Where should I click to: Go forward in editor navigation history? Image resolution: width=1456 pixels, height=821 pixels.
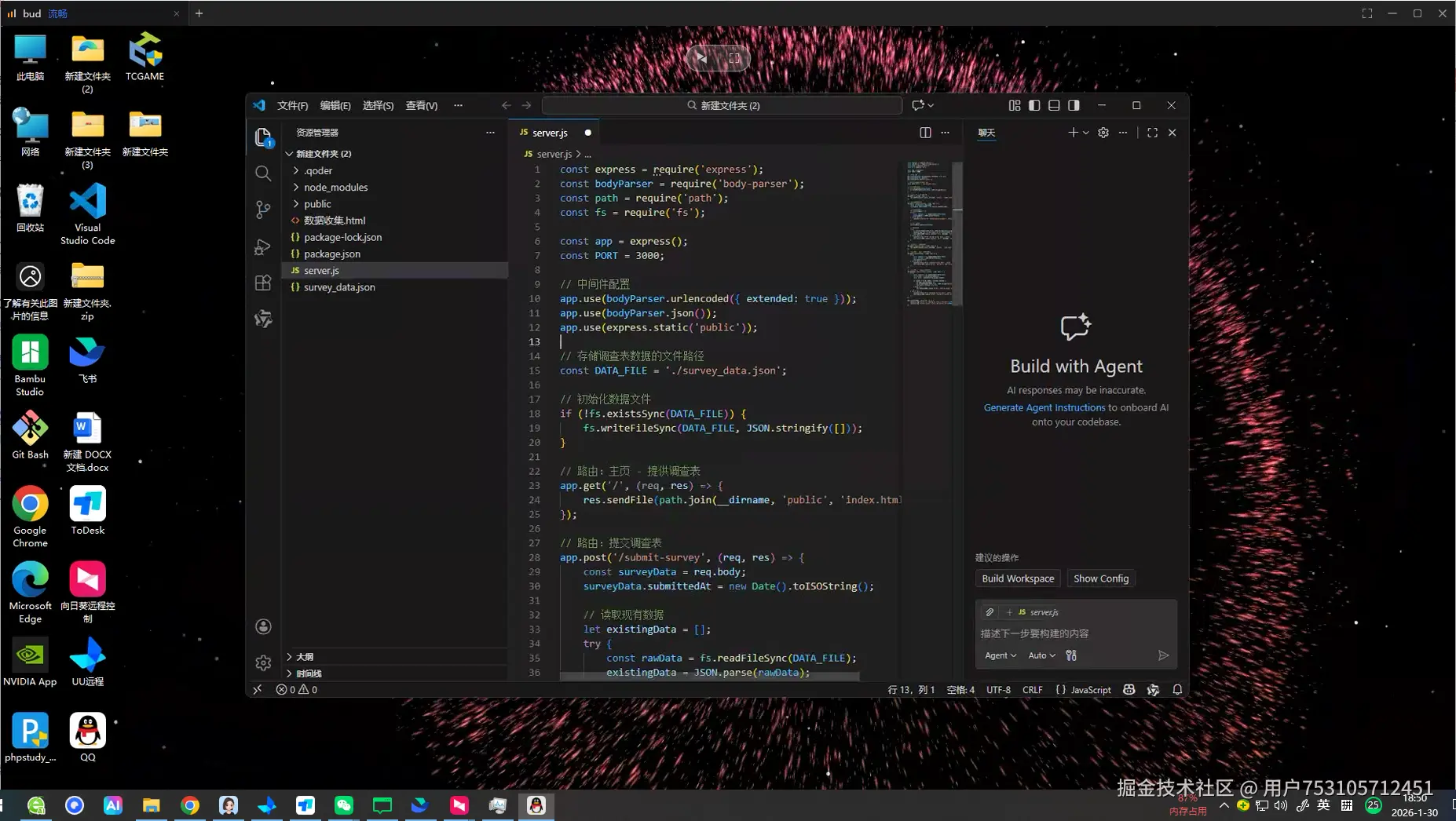coord(527,105)
